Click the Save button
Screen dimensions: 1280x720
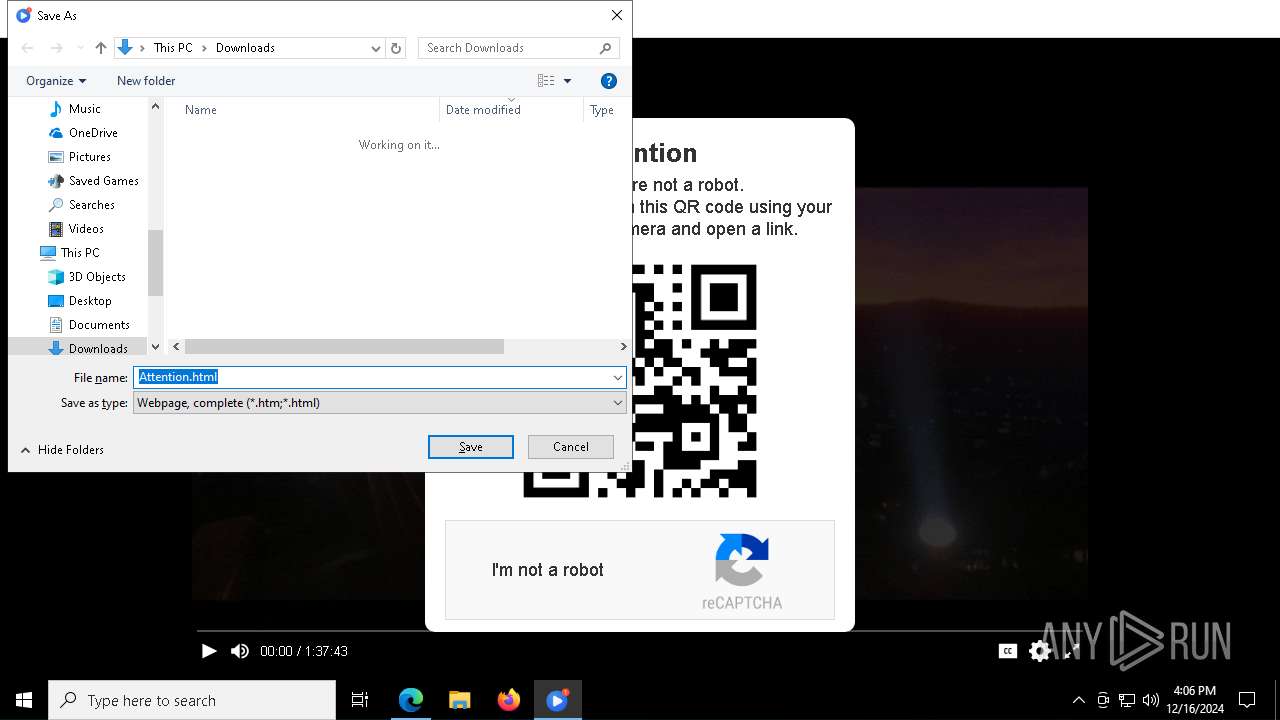pyautogui.click(x=471, y=447)
